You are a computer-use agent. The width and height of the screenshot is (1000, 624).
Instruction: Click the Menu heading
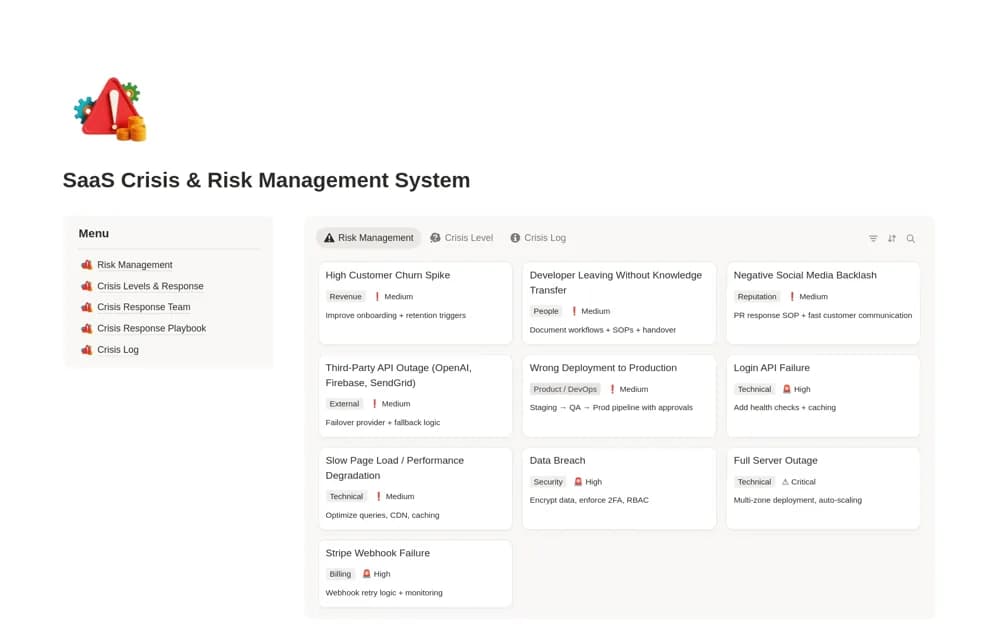click(x=94, y=234)
